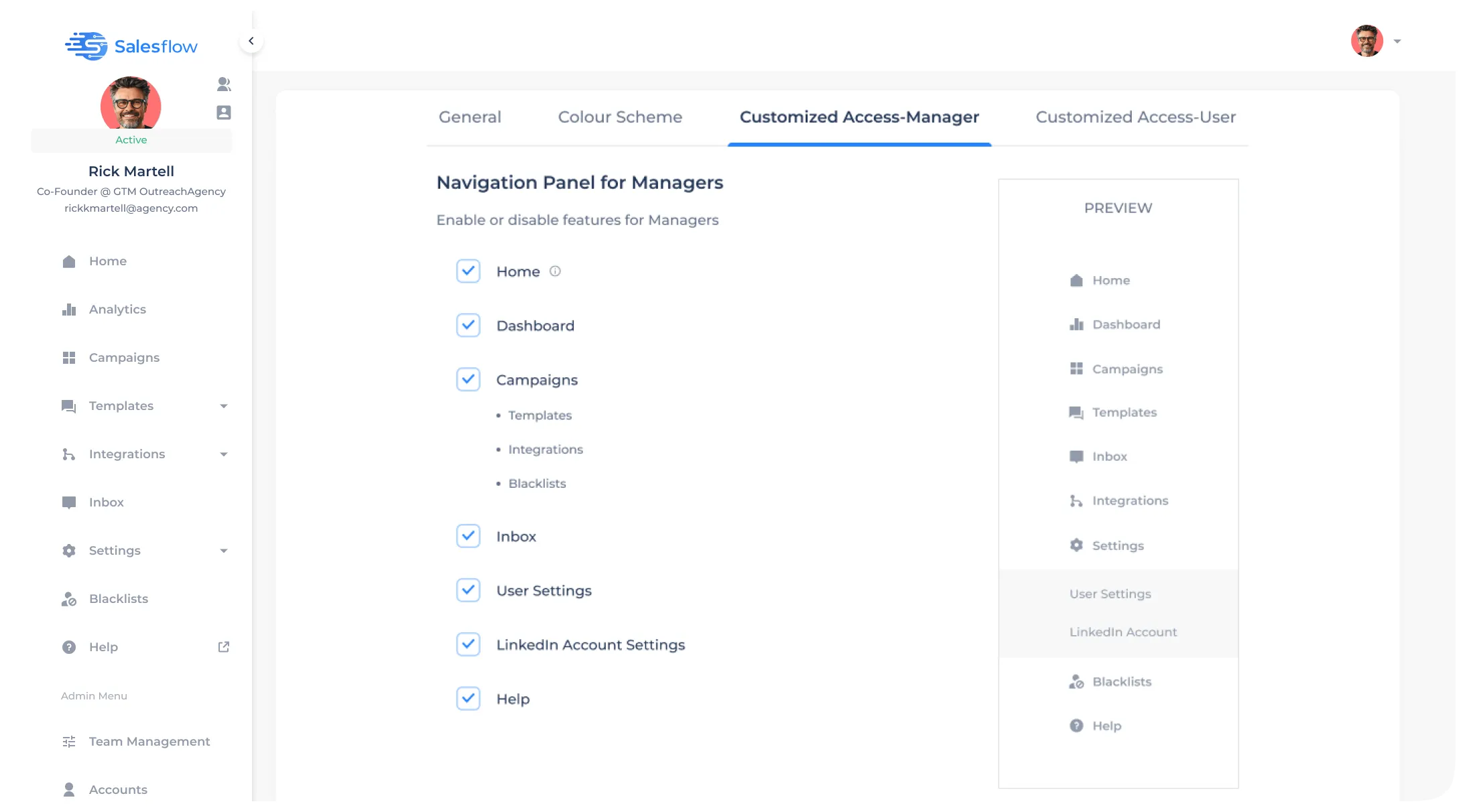Click the Team Management sliders icon
1469x812 pixels.
point(69,742)
